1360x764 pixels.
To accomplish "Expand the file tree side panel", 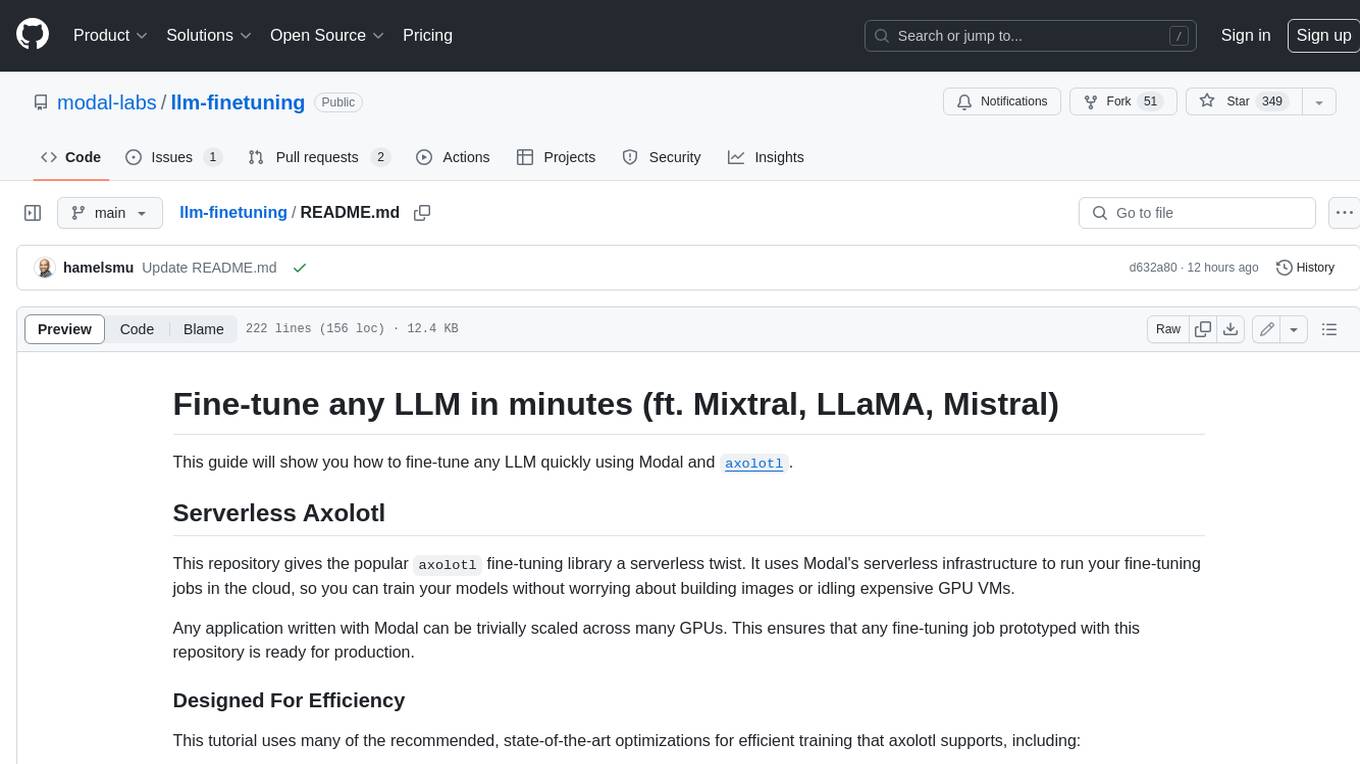I will tap(33, 213).
